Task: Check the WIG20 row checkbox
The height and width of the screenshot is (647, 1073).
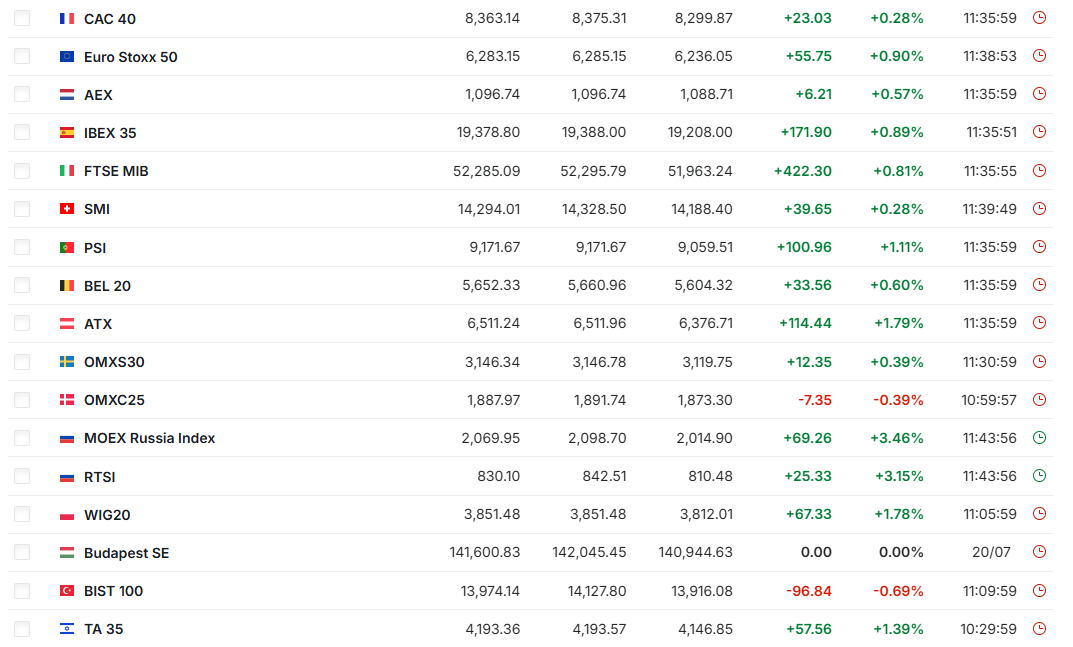Action: [x=22, y=514]
